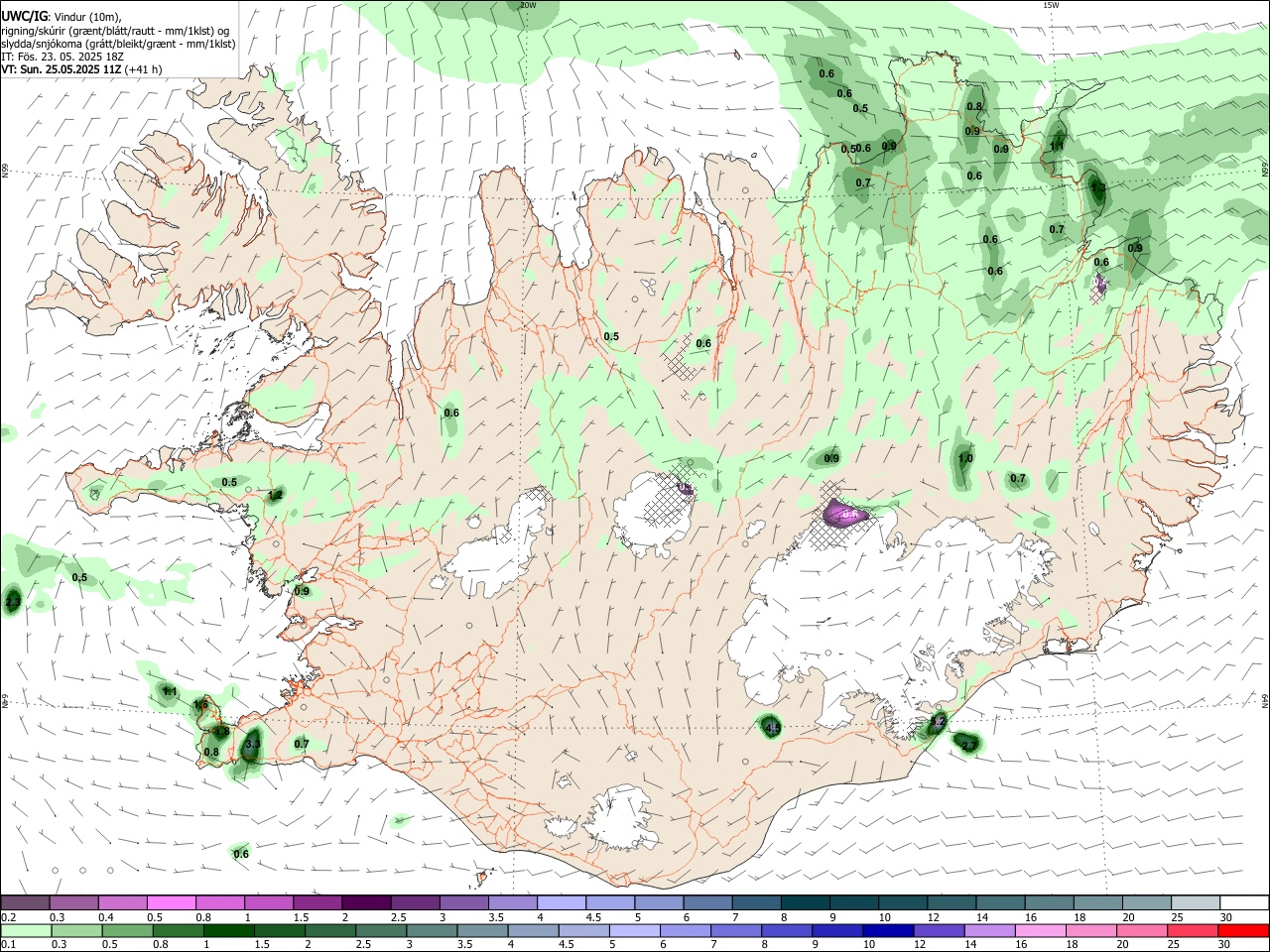Select the 1.3 precipitation value in the northeast

point(1097,186)
